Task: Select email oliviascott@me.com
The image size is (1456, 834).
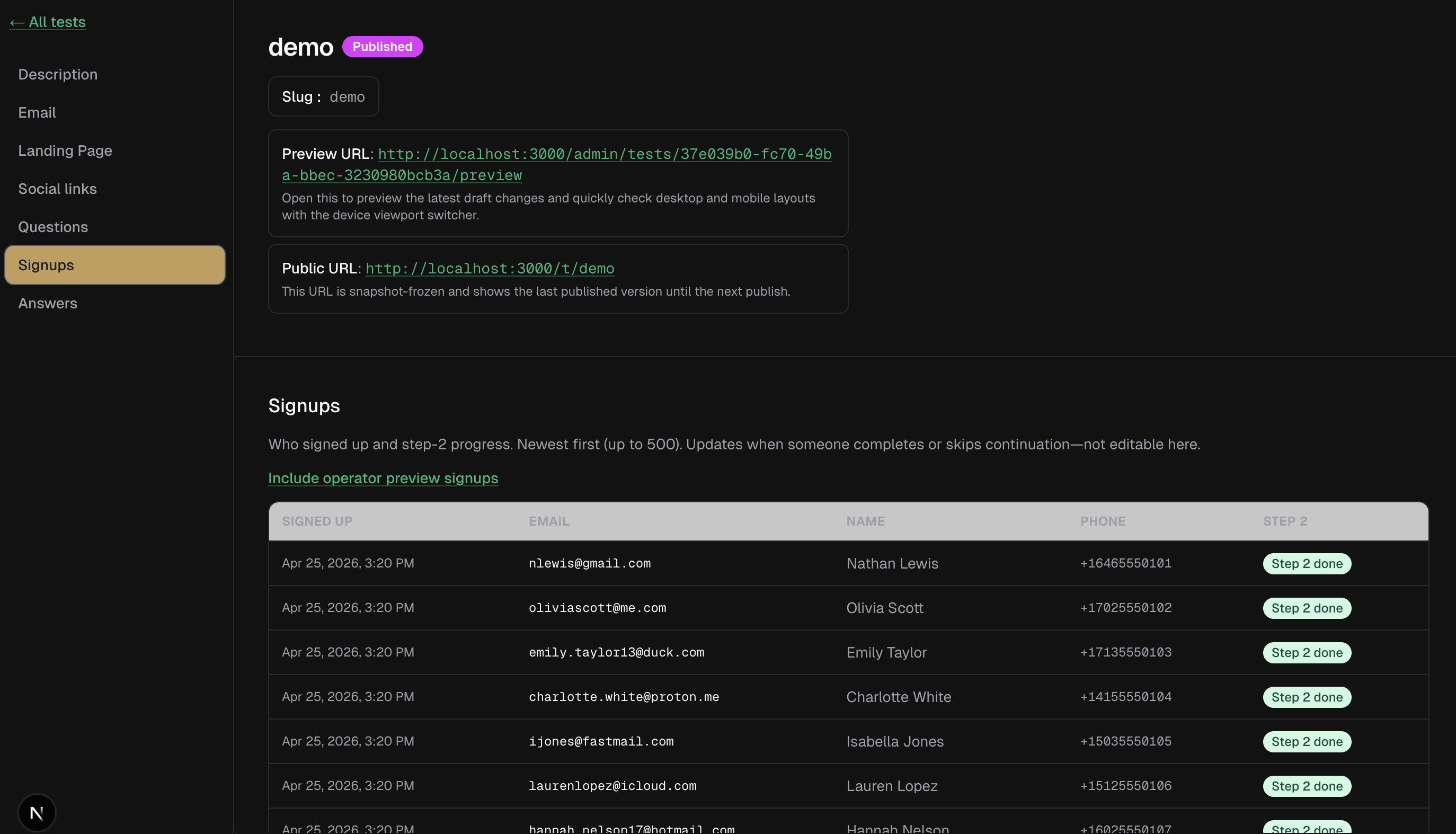Action: tap(598, 608)
